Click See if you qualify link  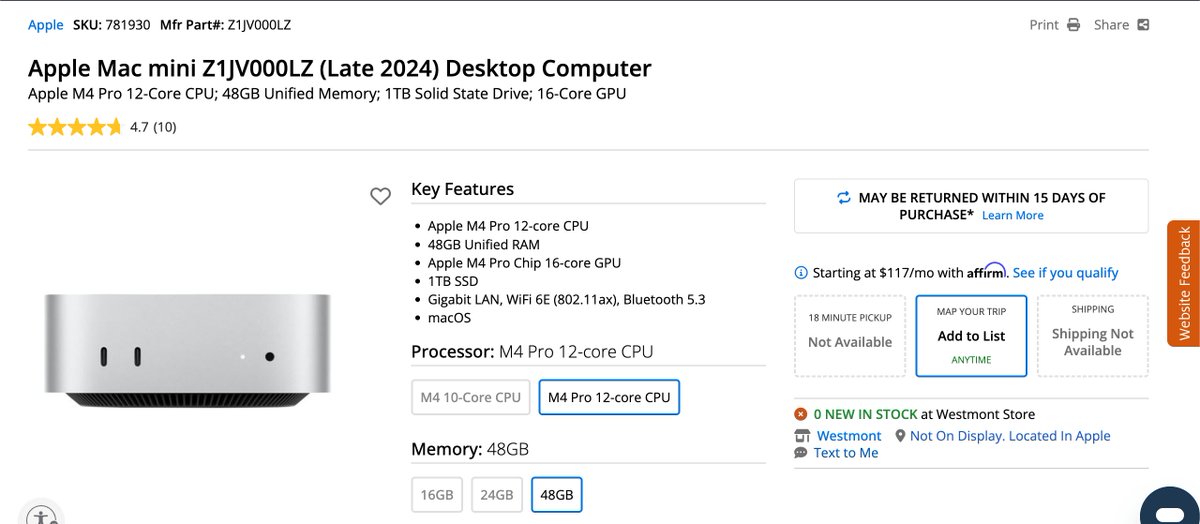[1065, 273]
